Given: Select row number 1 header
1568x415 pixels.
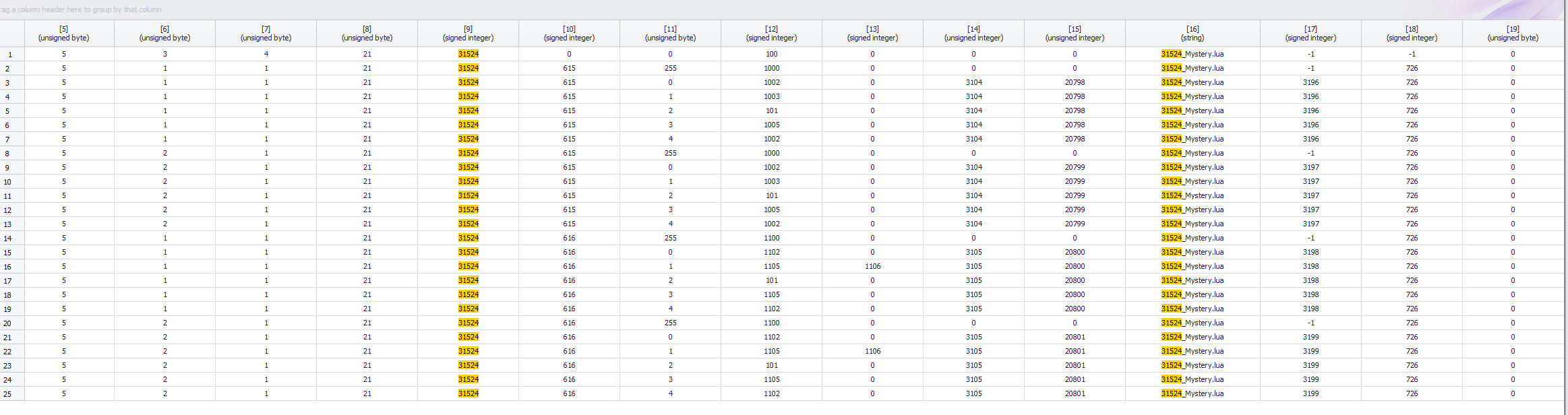Looking at the screenshot, I should click(x=12, y=54).
